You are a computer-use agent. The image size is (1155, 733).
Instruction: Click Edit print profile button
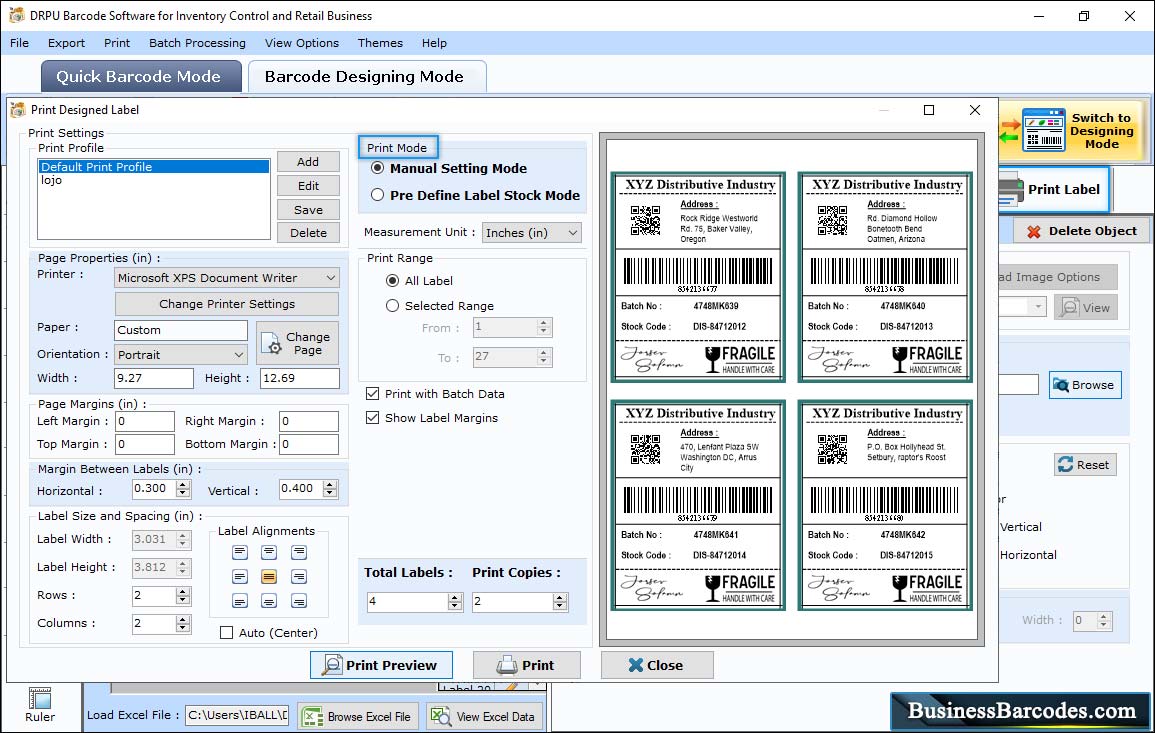[x=308, y=186]
